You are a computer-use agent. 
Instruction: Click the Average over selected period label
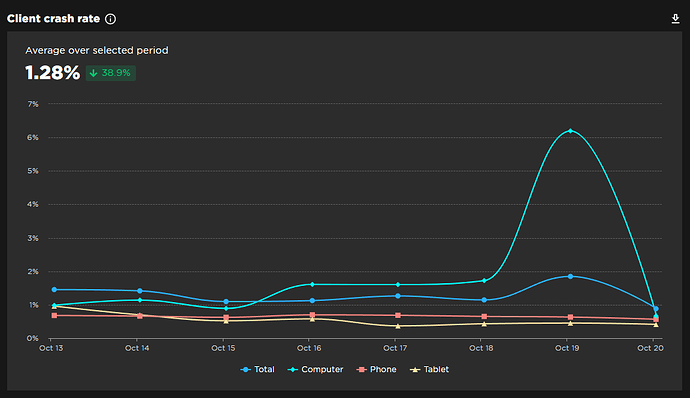pyautogui.click(x=97, y=50)
